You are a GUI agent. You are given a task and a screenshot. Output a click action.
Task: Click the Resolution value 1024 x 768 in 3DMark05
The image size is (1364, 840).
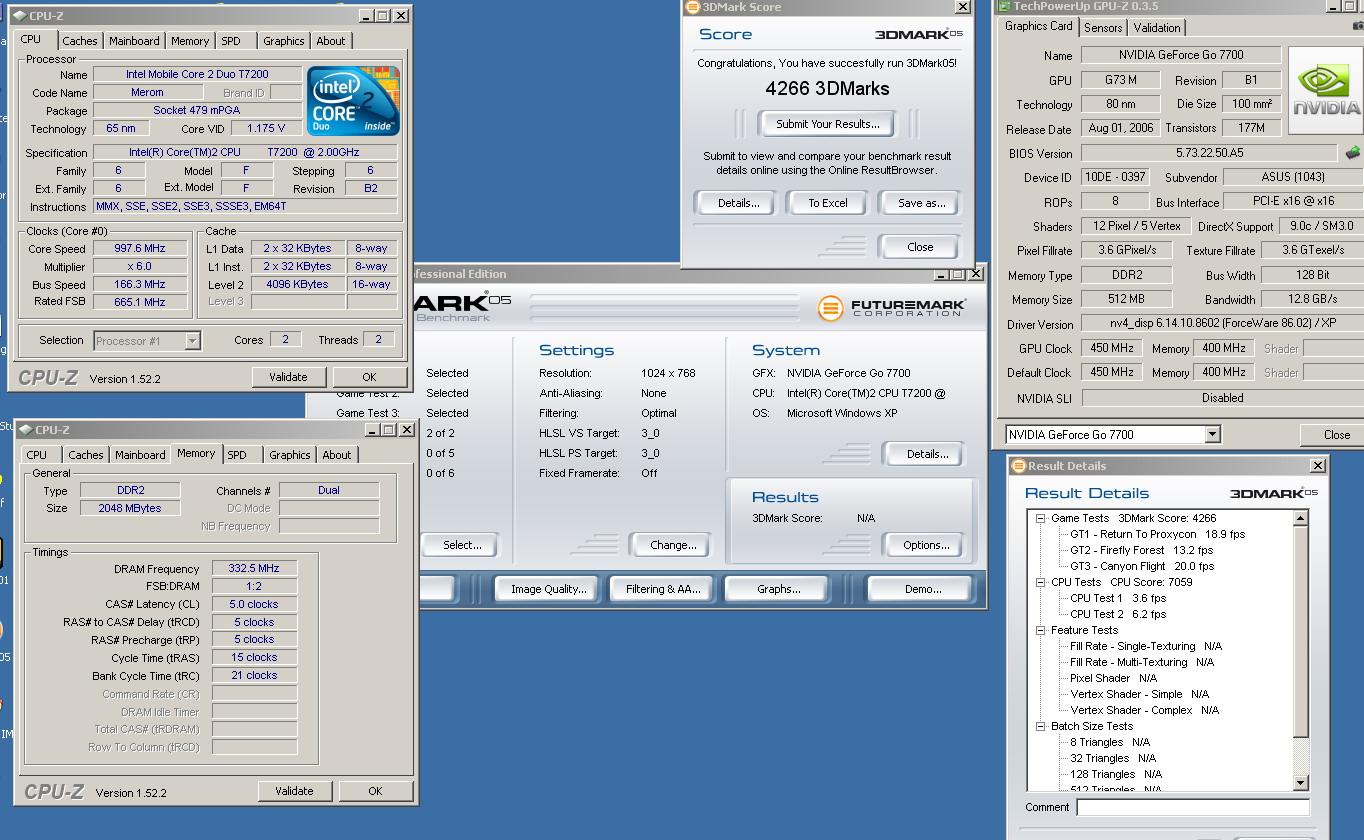coord(667,373)
